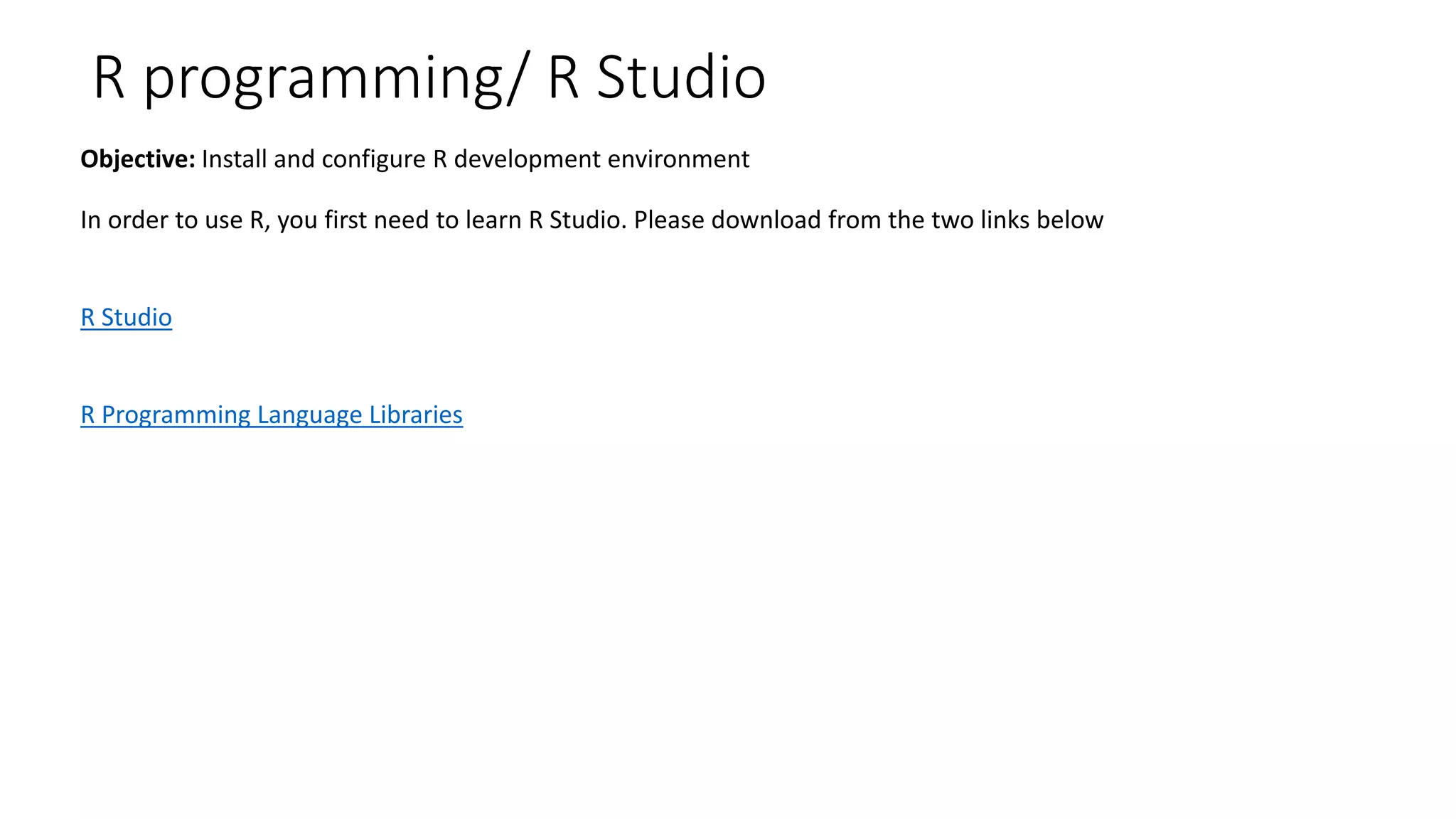
Task: Click the word programming in the title
Action: pos(323,80)
